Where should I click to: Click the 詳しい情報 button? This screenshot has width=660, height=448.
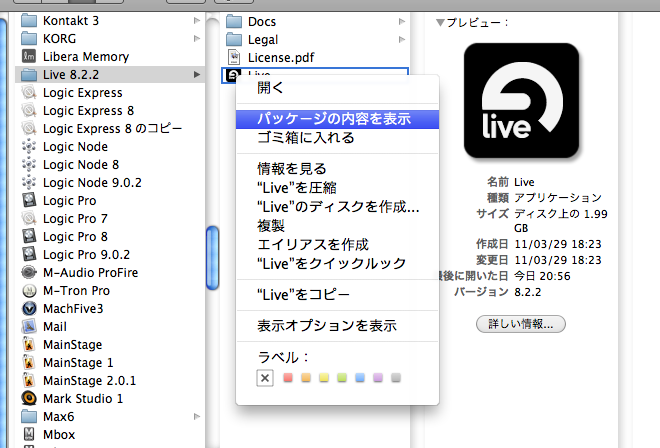tap(521, 324)
